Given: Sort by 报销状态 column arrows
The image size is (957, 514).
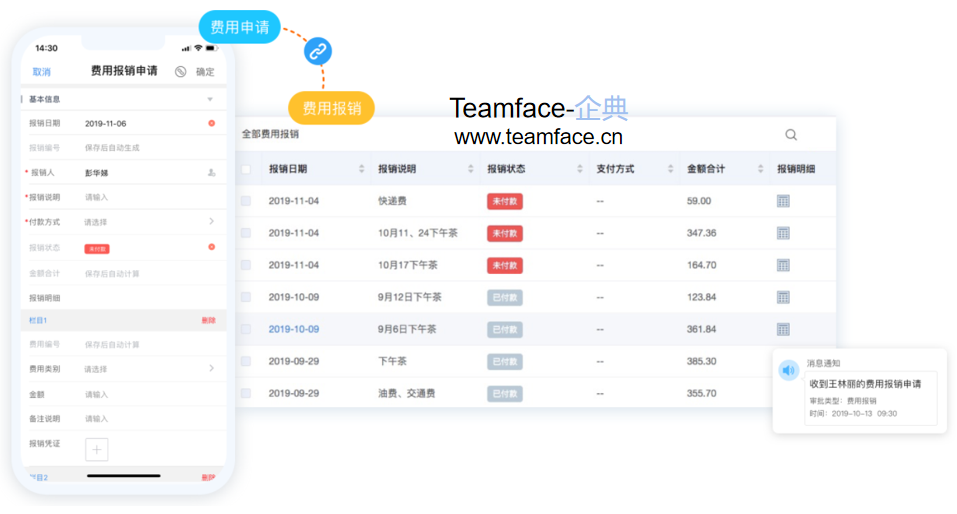Looking at the screenshot, I should point(580,169).
